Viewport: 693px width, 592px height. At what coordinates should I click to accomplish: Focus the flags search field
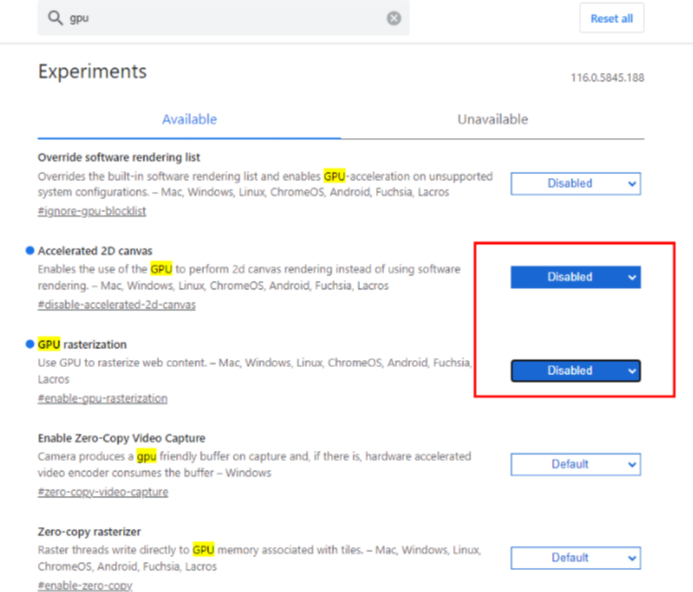224,18
